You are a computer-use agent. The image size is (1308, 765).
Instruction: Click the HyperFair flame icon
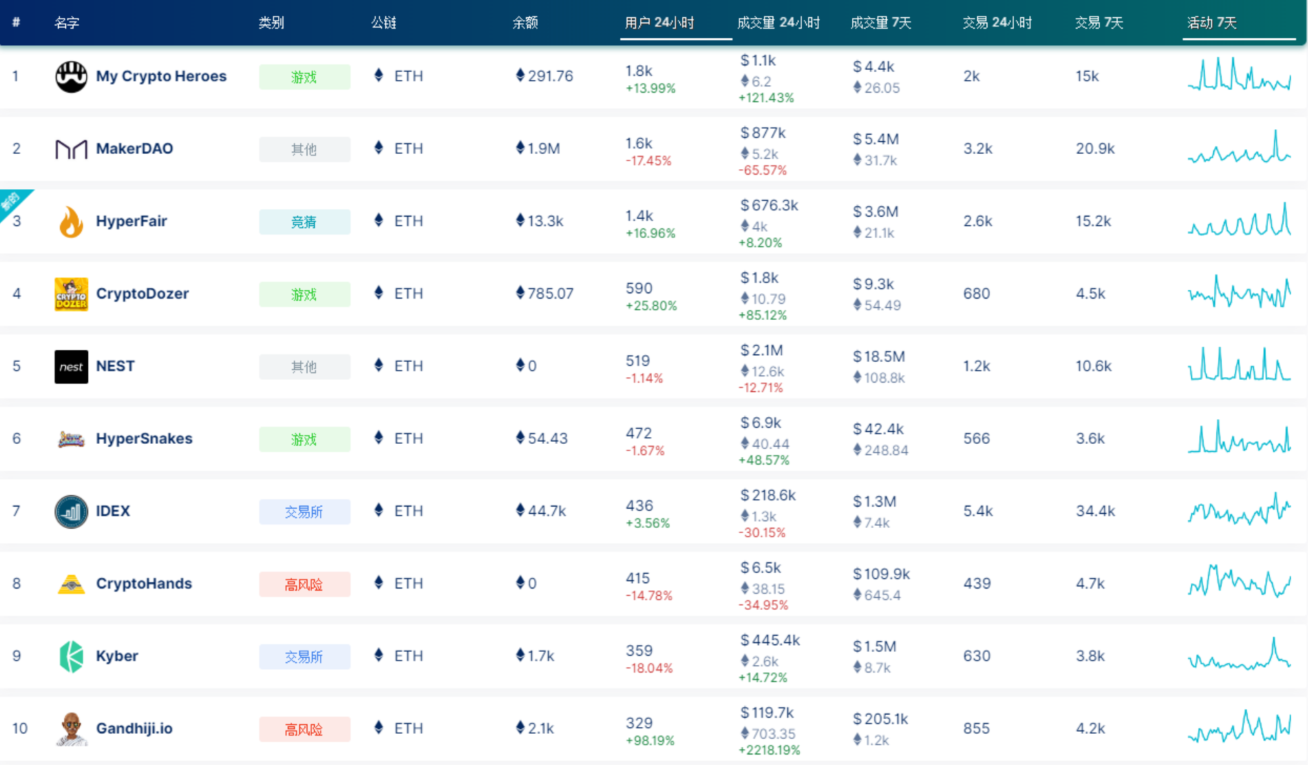point(71,221)
